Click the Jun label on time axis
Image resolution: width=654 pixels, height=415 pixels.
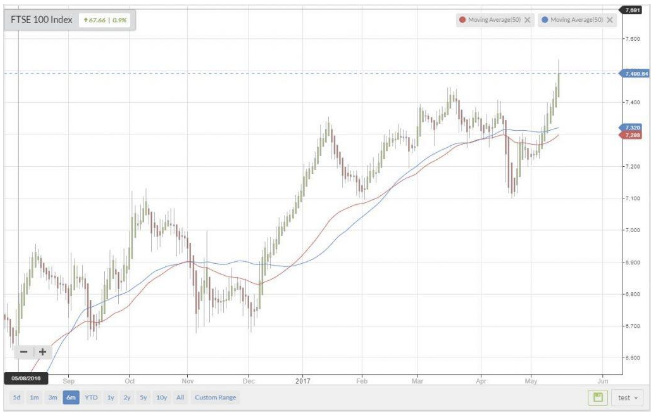tap(602, 381)
